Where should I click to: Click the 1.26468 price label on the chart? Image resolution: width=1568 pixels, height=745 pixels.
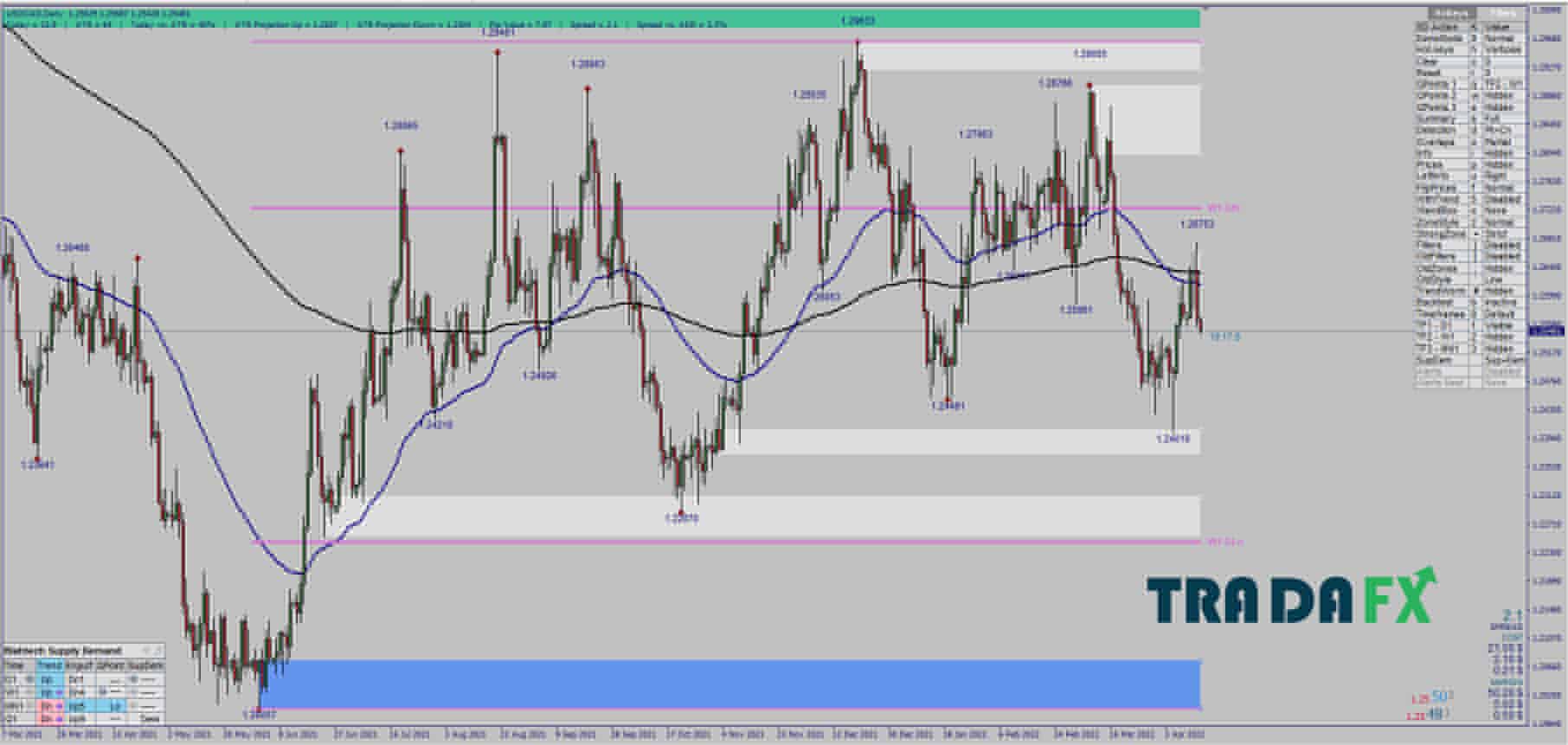(73, 247)
